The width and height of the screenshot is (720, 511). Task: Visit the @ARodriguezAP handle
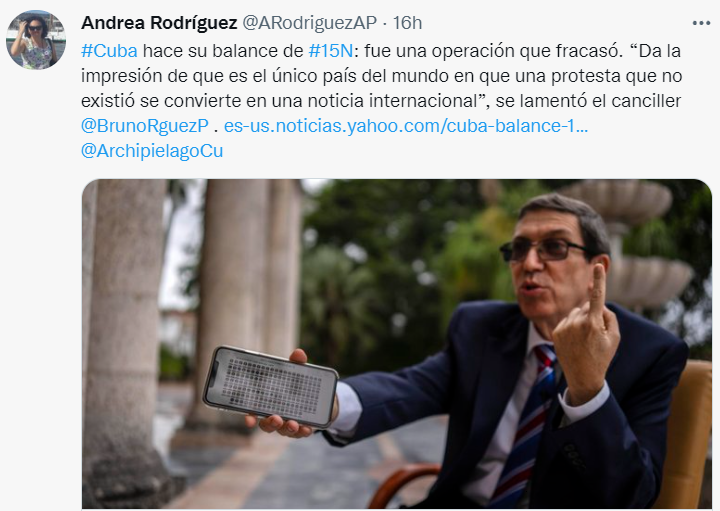point(309,23)
